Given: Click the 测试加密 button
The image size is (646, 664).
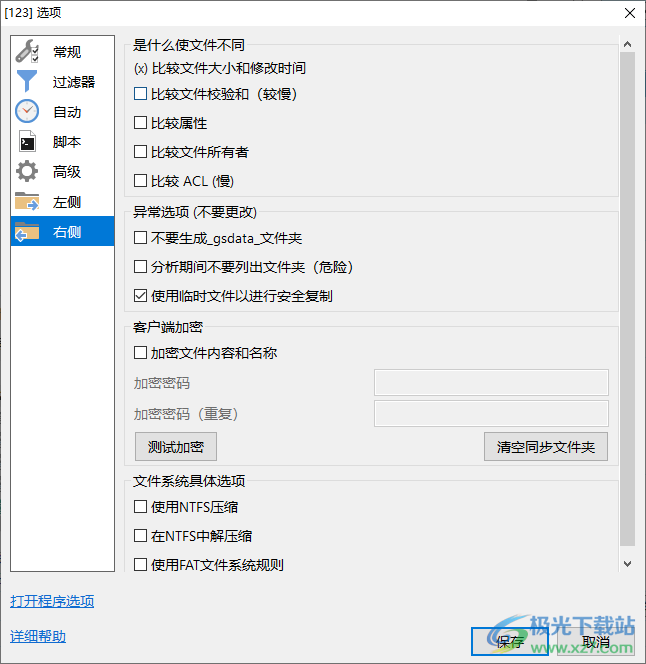Looking at the screenshot, I should 176,447.
